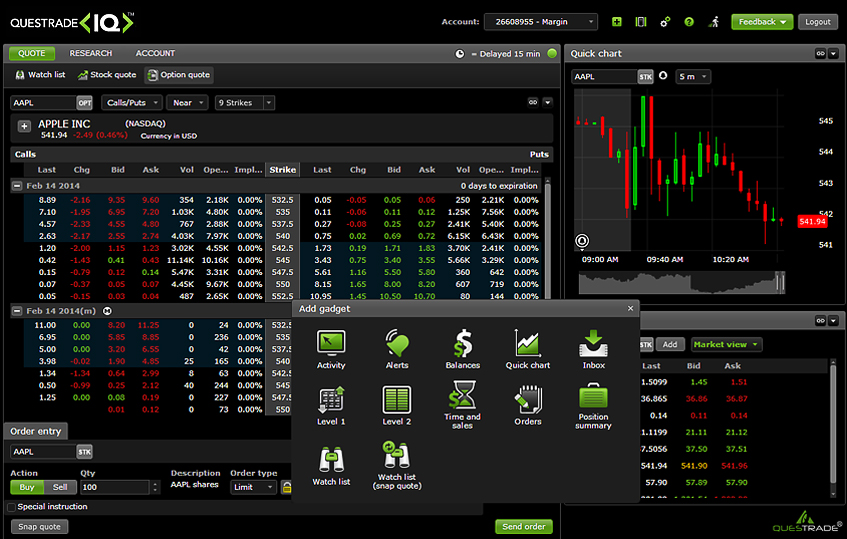Click the green add gadget plus icon in header
Viewport: 847px width, 539px height.
pyautogui.click(x=616, y=22)
